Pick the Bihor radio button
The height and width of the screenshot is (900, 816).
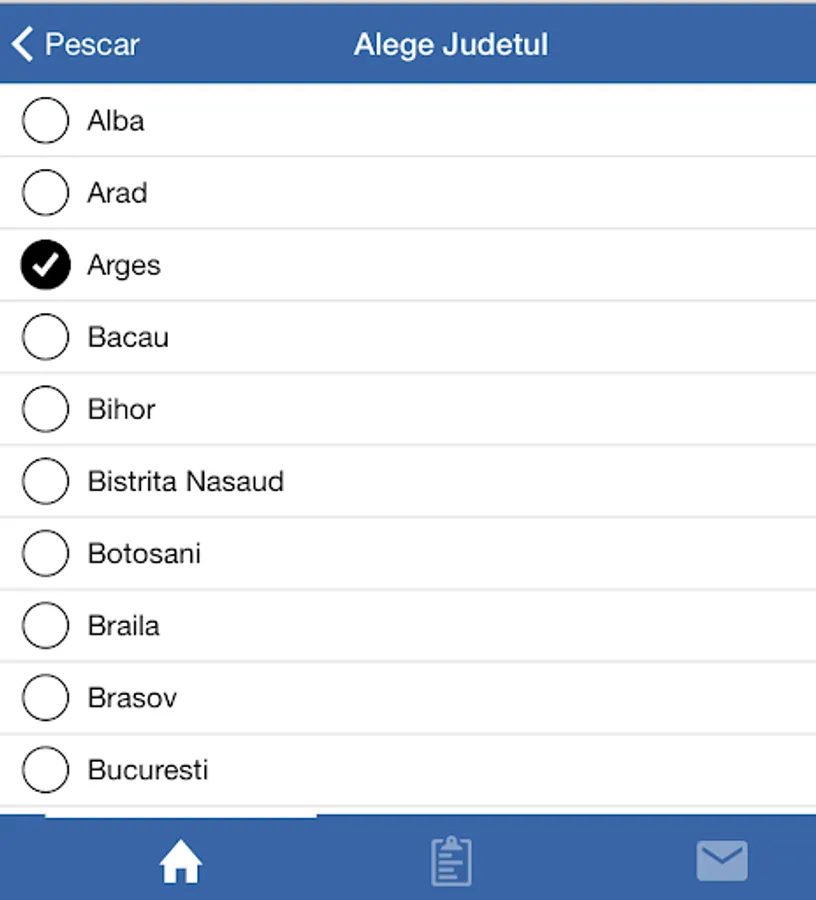point(46,409)
